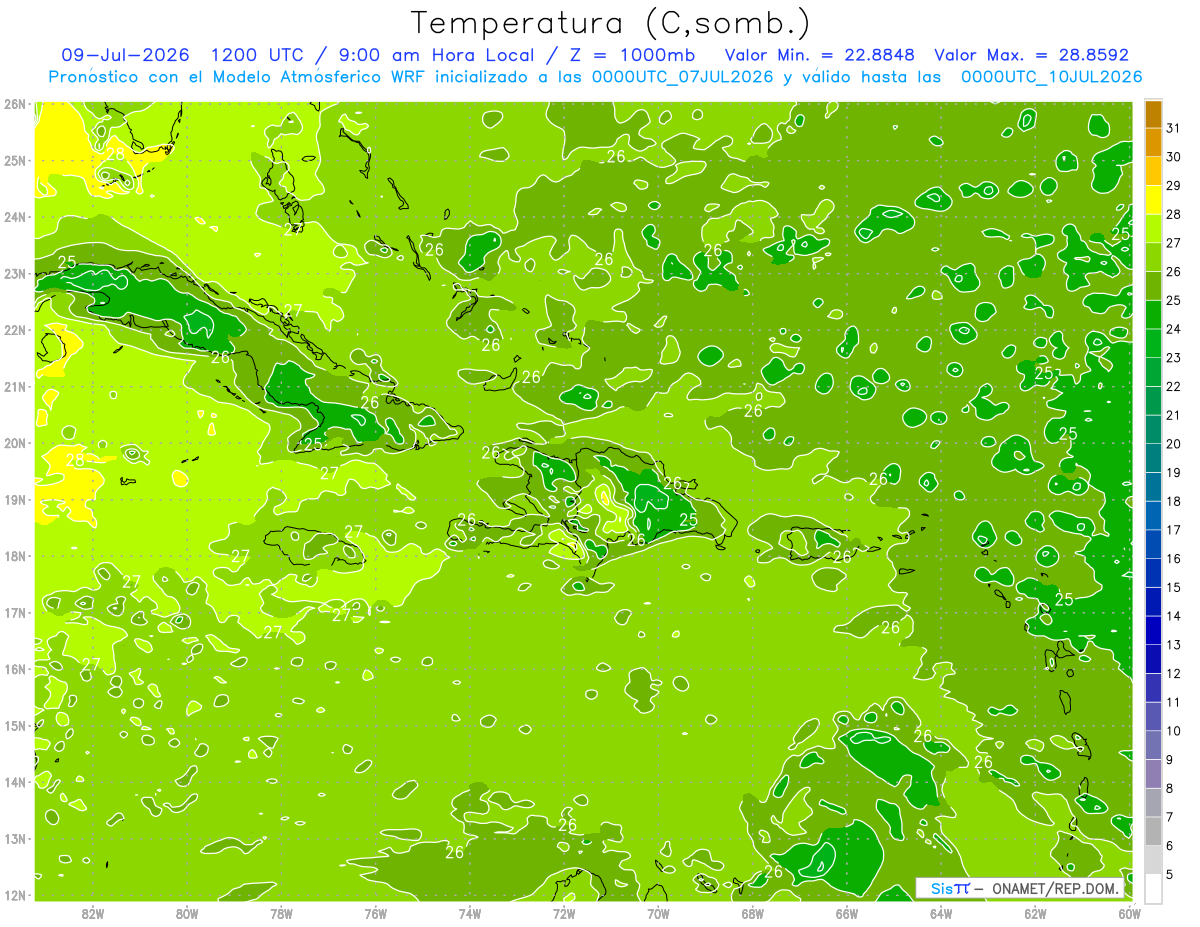
Task: Click the forecast date "09-Jul-2026"
Action: (x=126, y=55)
